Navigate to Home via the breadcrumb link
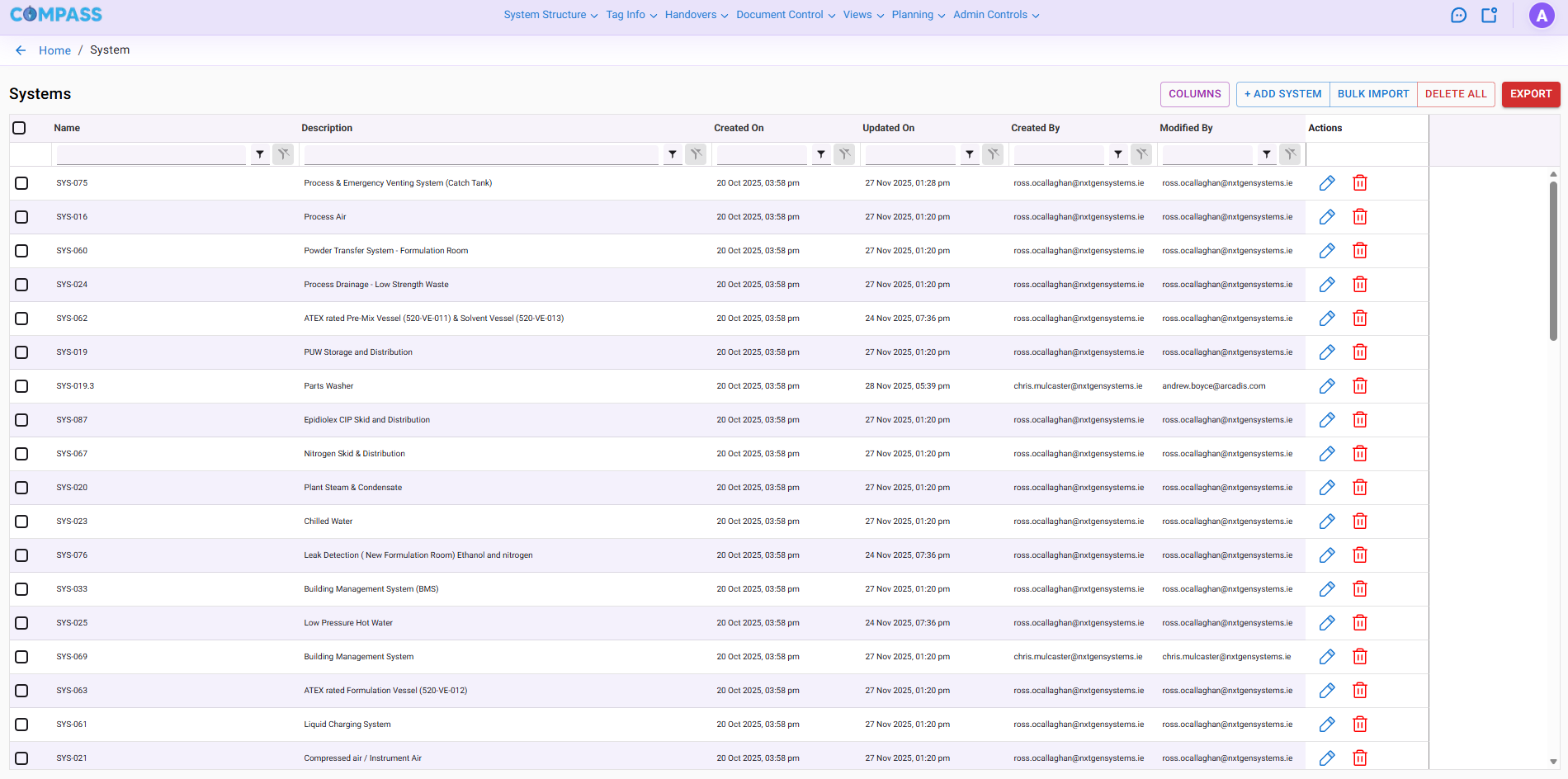1568x779 pixels. point(54,50)
